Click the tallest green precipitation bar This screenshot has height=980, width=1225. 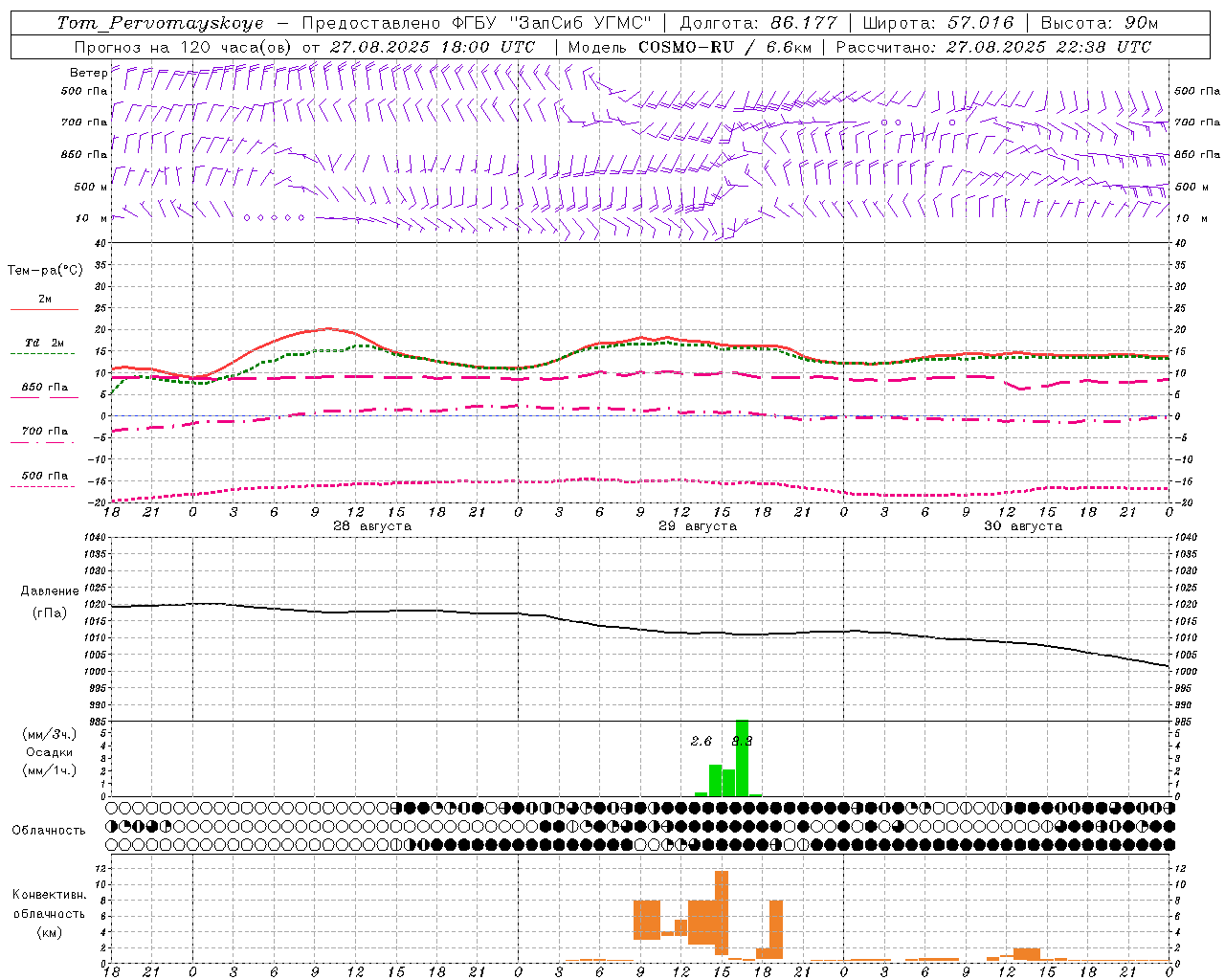(x=742, y=758)
